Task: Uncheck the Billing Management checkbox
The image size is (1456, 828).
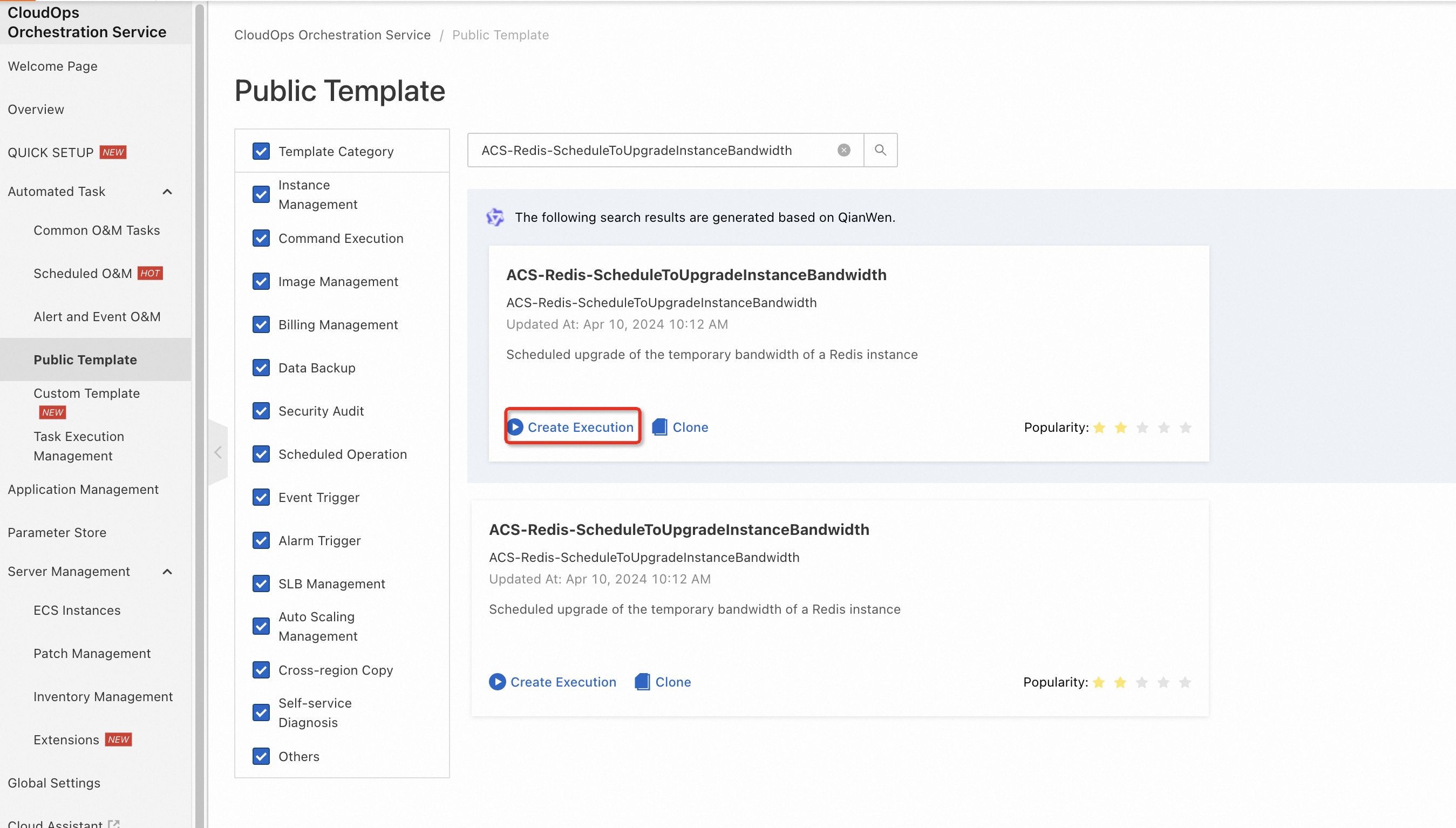Action: tap(261, 325)
